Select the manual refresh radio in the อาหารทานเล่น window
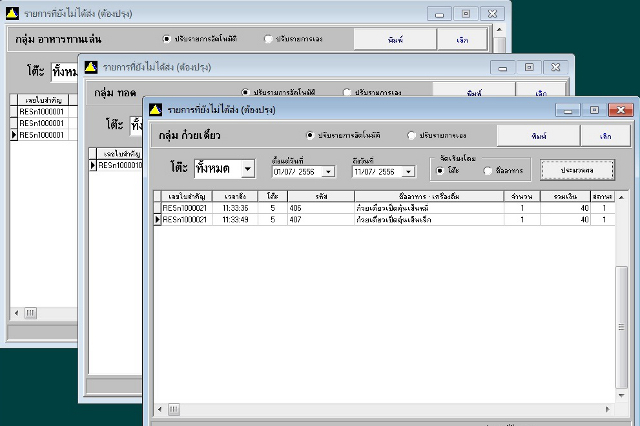The width and height of the screenshot is (640, 426). (268, 39)
